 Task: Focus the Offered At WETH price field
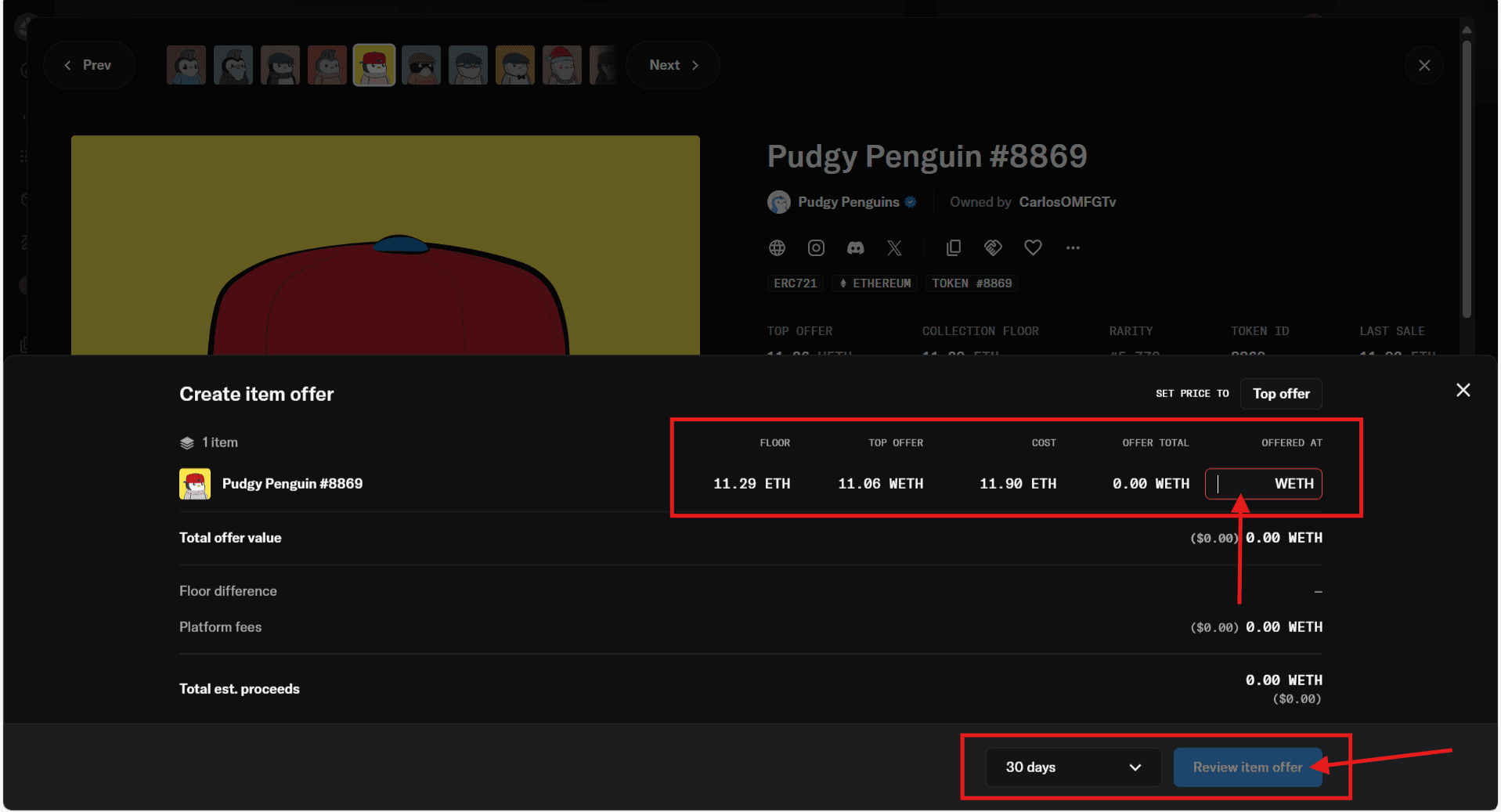(1264, 484)
